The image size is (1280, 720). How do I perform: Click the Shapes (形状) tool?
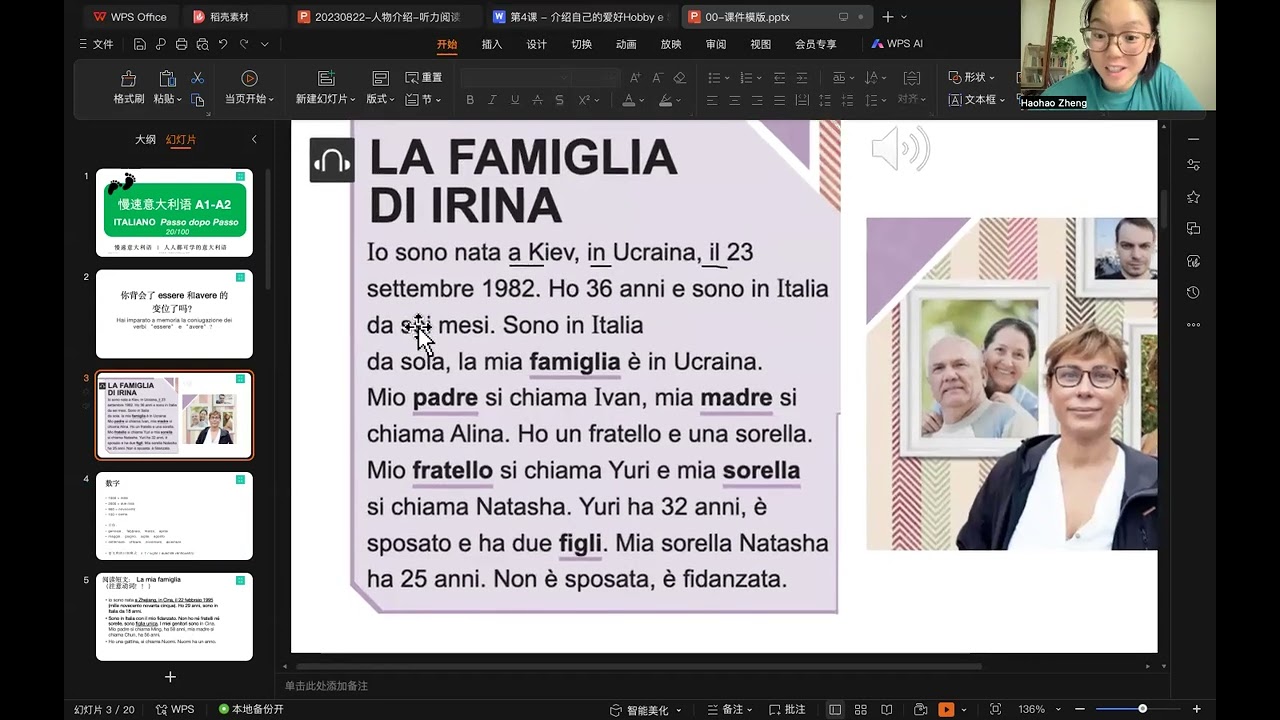coord(970,77)
